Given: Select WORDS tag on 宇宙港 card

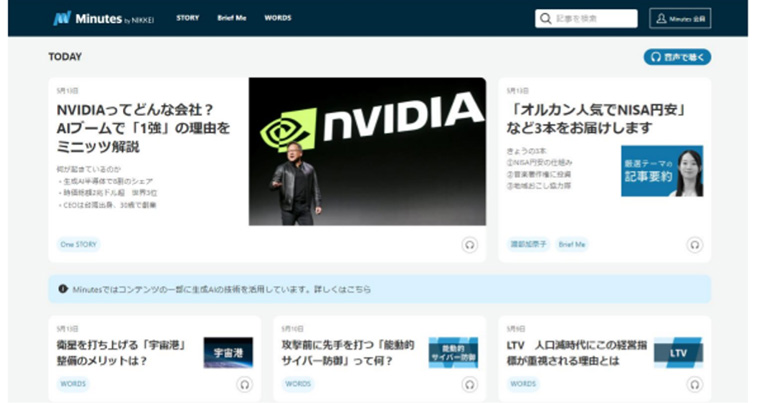Looking at the screenshot, I should pyautogui.click(x=73, y=384).
